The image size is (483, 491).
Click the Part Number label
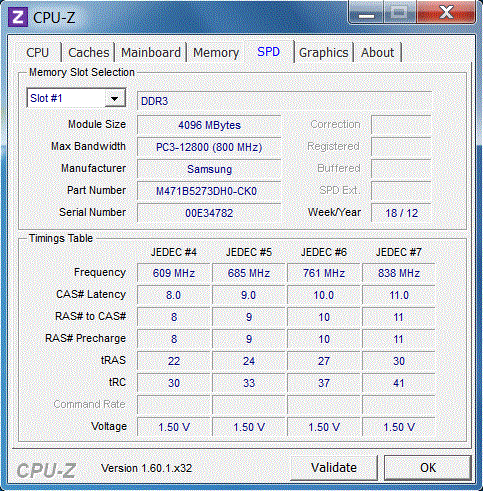tap(97, 190)
